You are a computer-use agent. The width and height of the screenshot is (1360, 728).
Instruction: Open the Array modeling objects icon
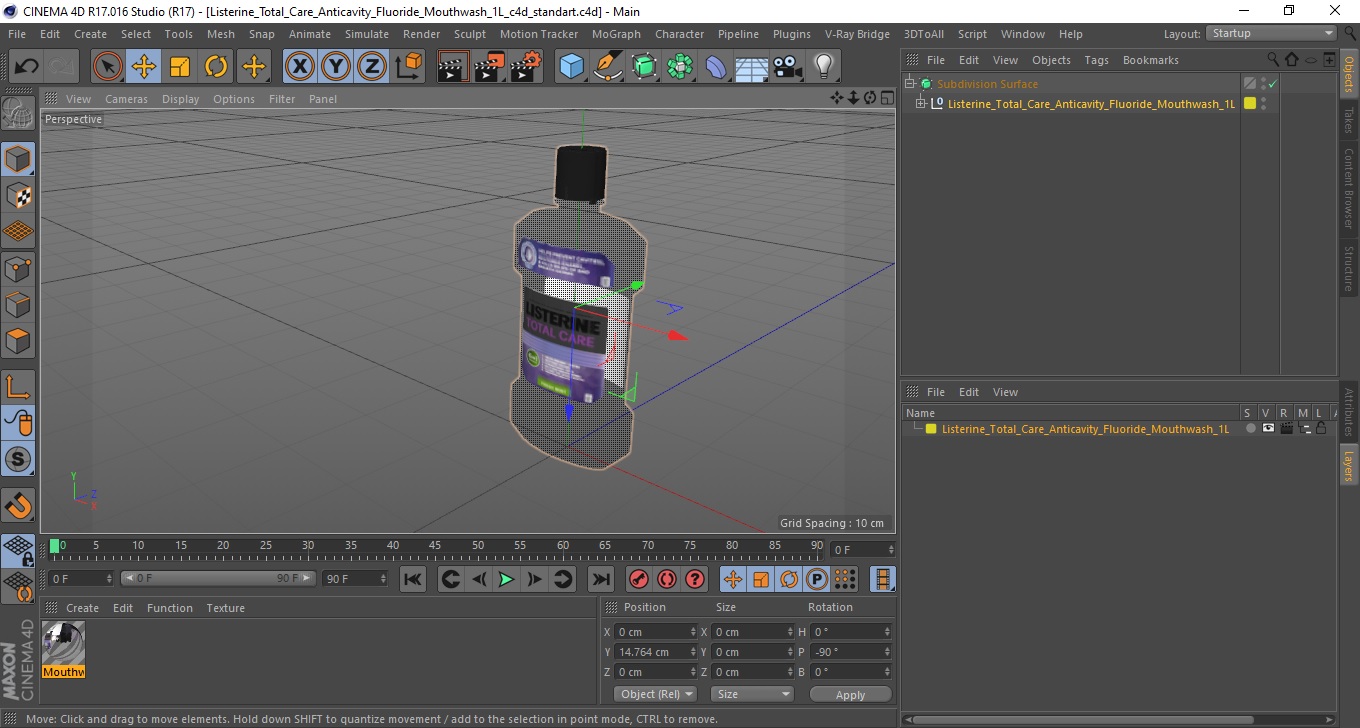click(x=680, y=67)
